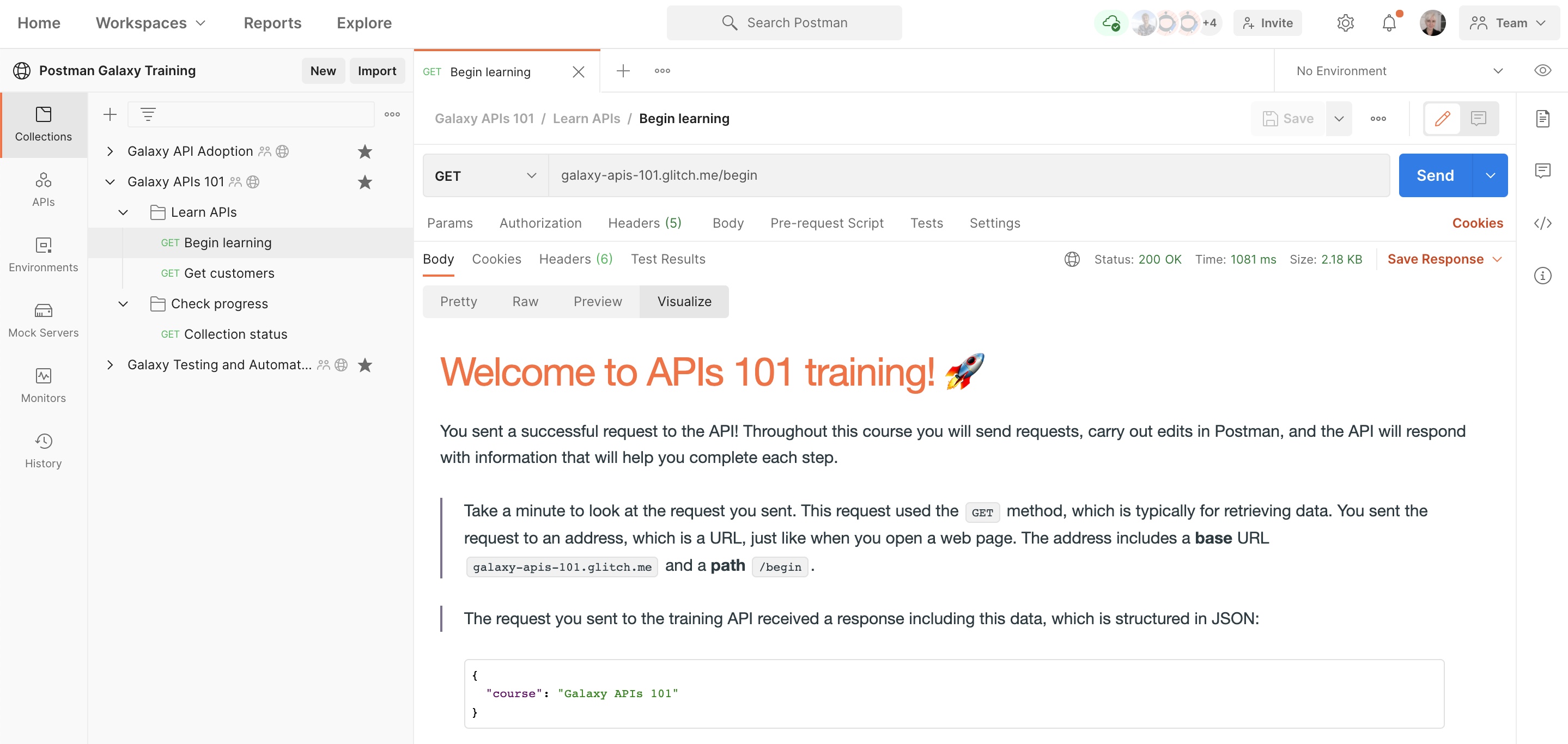The width and height of the screenshot is (1568, 744).
Task: Open the History sidebar panel
Action: (x=43, y=450)
